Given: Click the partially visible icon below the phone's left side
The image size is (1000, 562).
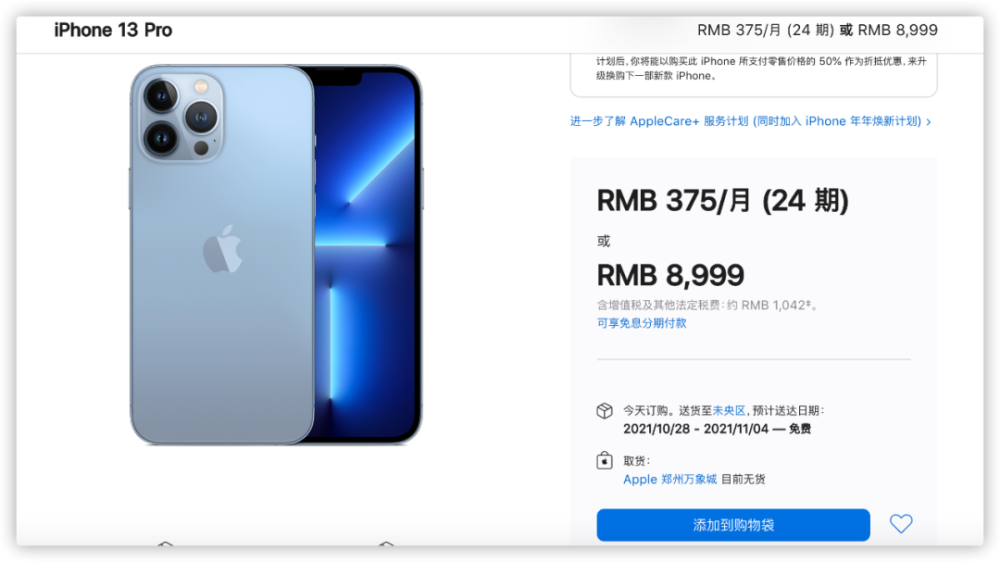Looking at the screenshot, I should (x=165, y=544).
